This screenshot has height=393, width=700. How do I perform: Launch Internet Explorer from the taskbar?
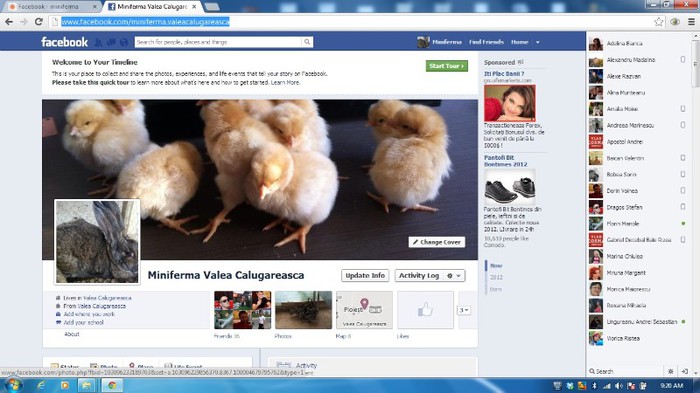[x=41, y=385]
